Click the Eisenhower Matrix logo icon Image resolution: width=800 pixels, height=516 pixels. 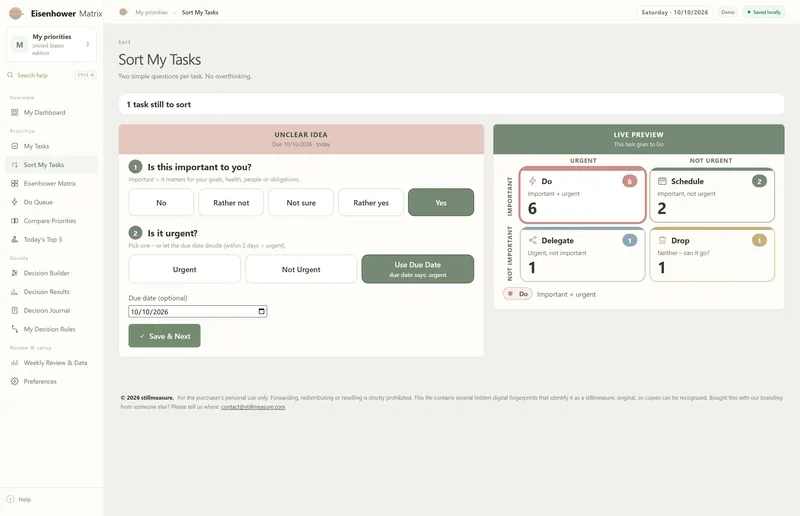tap(16, 13)
